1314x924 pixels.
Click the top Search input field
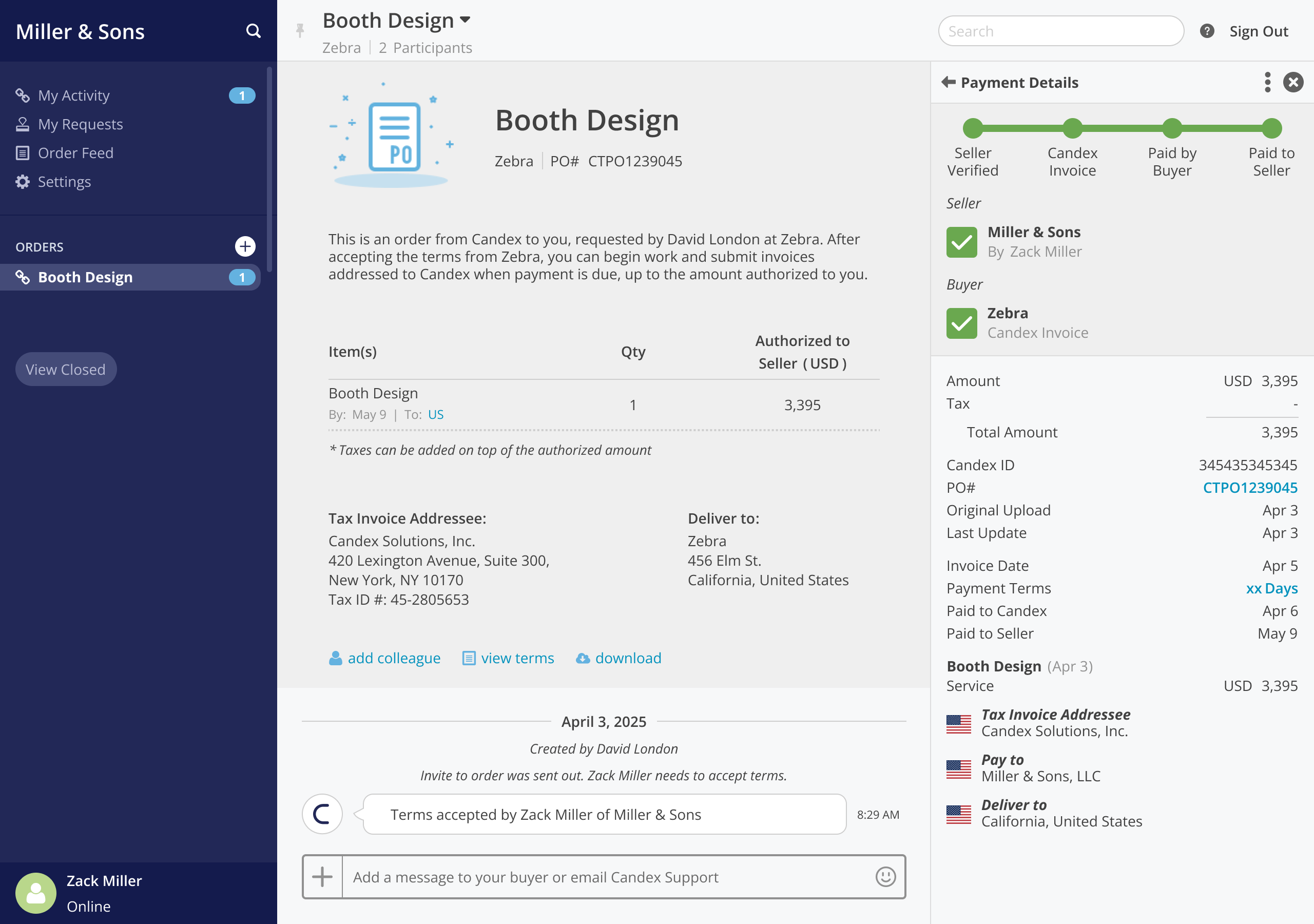coord(1060,31)
